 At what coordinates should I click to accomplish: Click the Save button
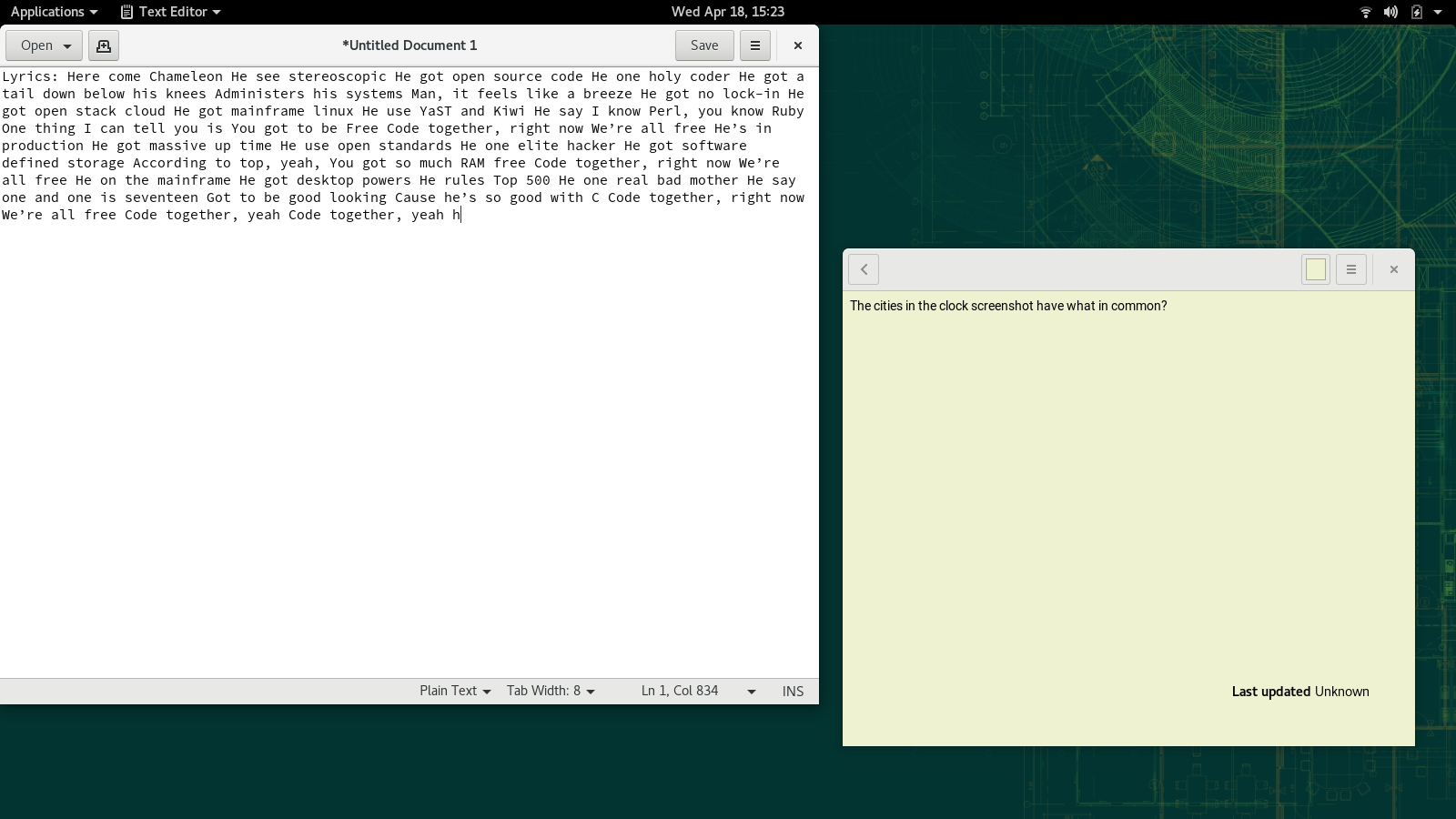[704, 45]
